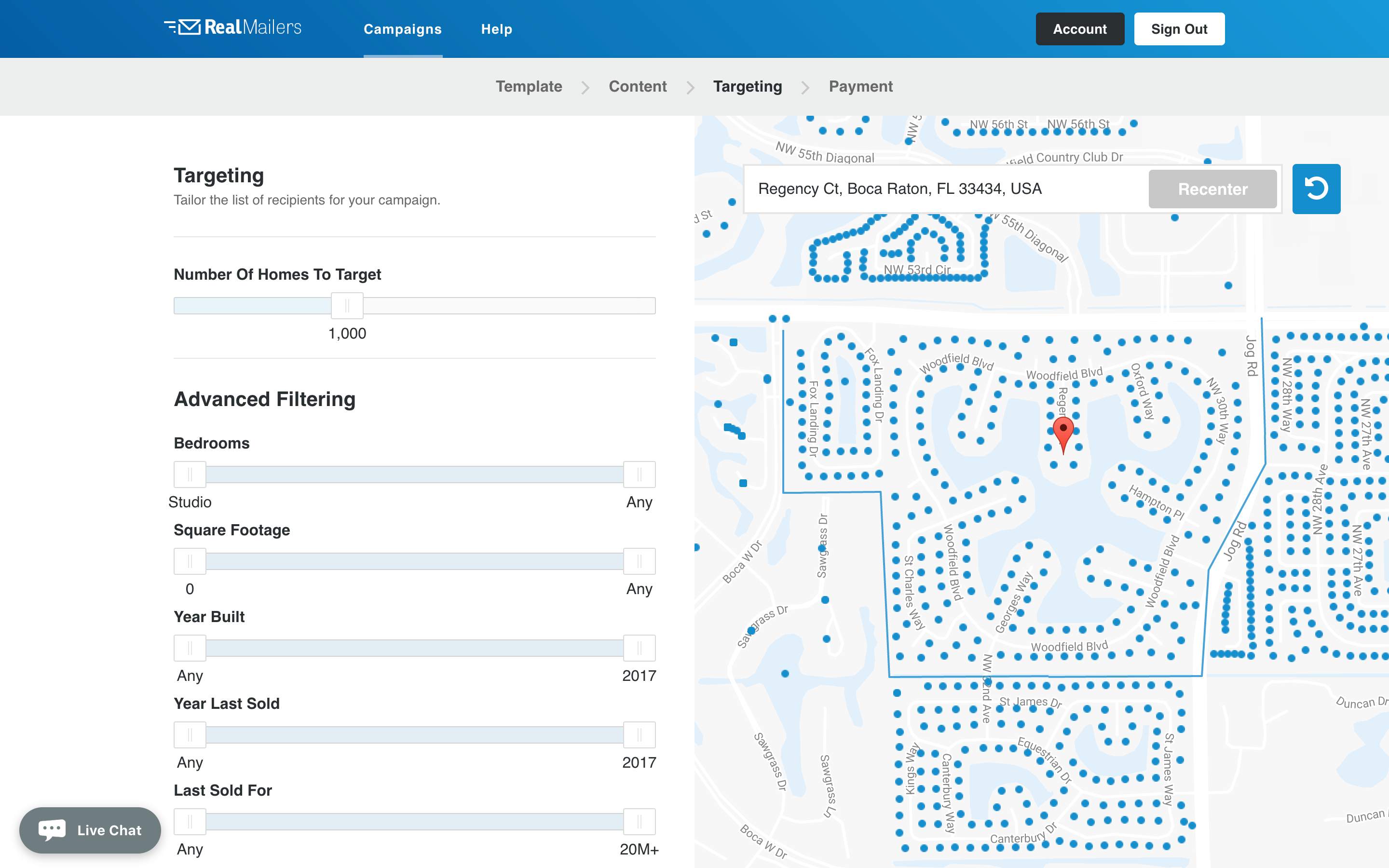
Task: Open the Campaigns navigation tab
Action: tap(402, 29)
